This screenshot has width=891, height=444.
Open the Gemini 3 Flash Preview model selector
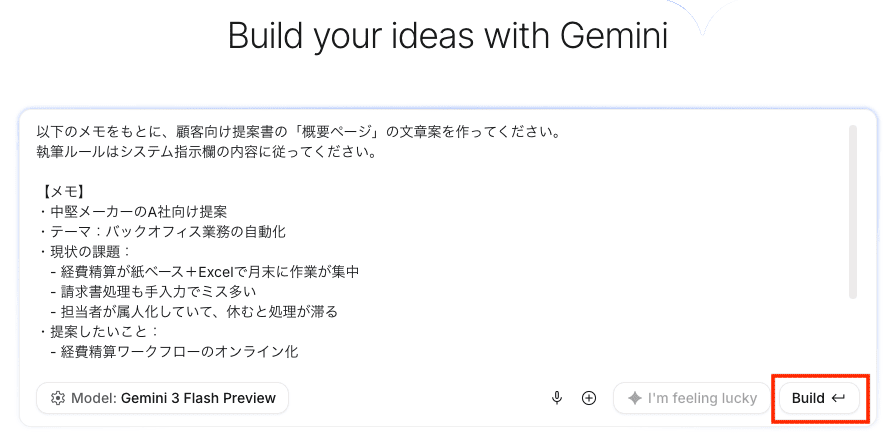point(163,398)
